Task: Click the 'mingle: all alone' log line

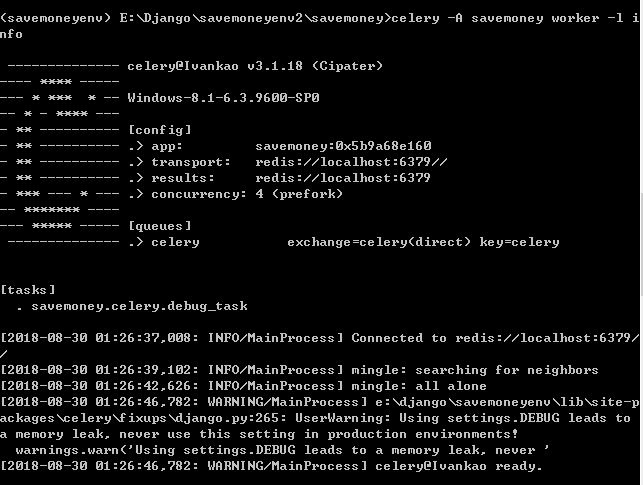Action: click(x=419, y=386)
